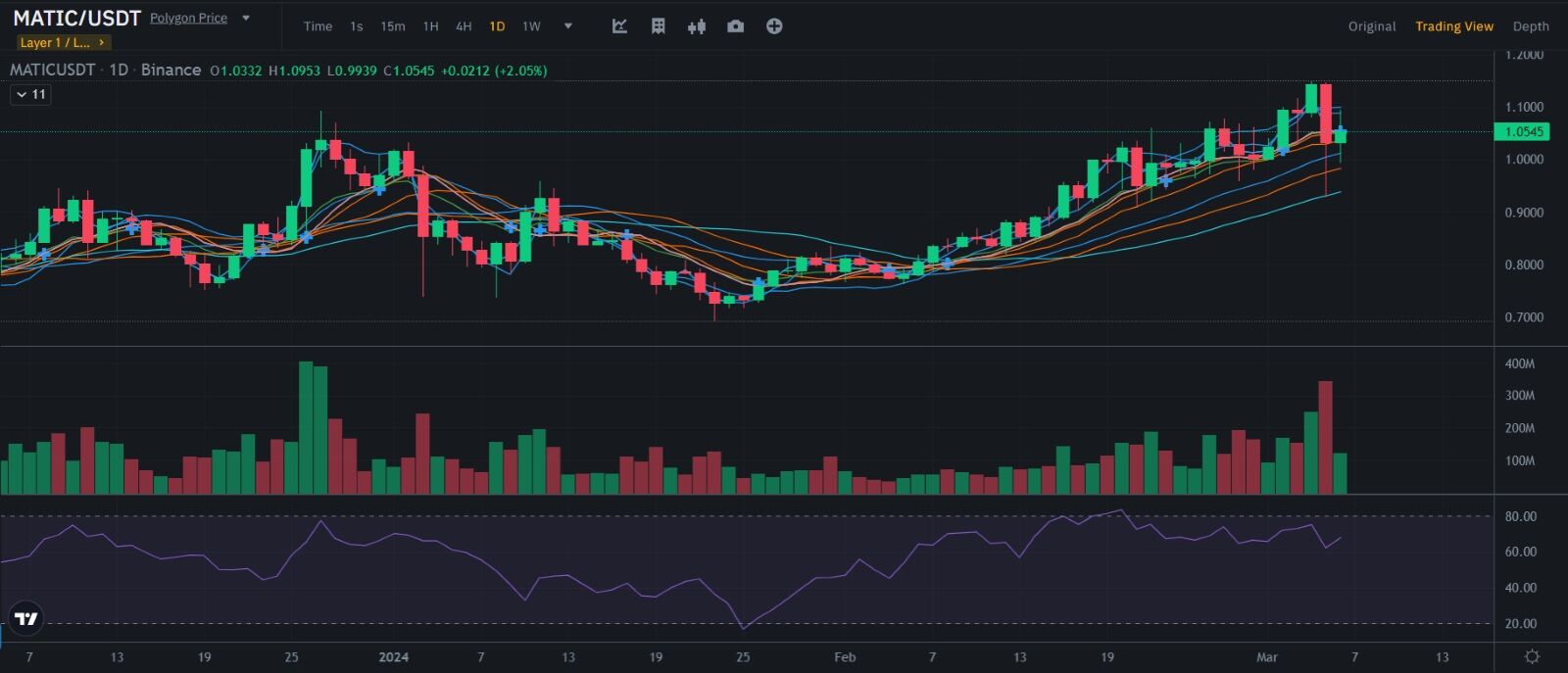
Task: Click the 400M volume axis label
Action: click(1520, 363)
